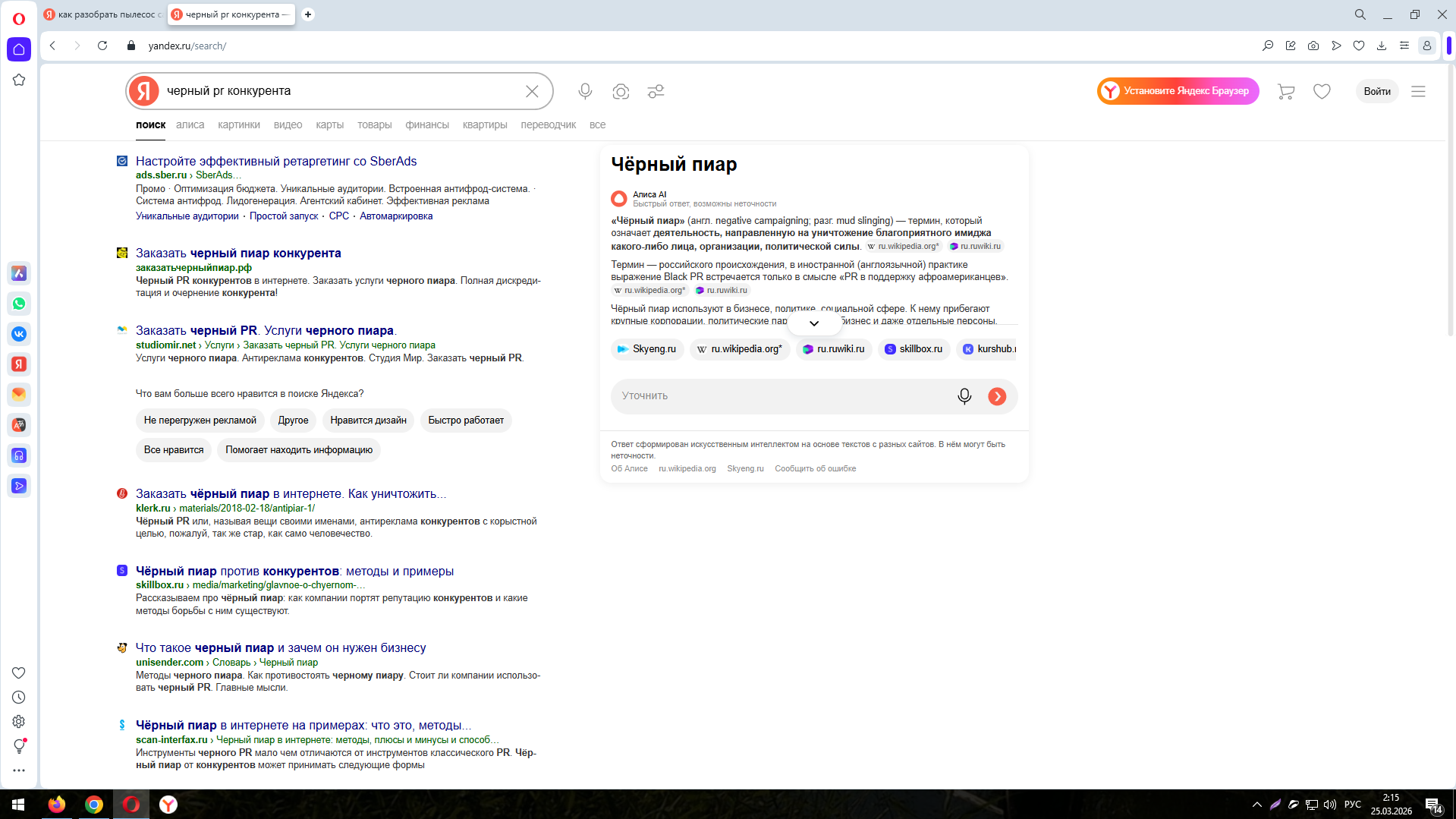Click the Уточнить input field
The image size is (1456, 819).
coord(781,396)
